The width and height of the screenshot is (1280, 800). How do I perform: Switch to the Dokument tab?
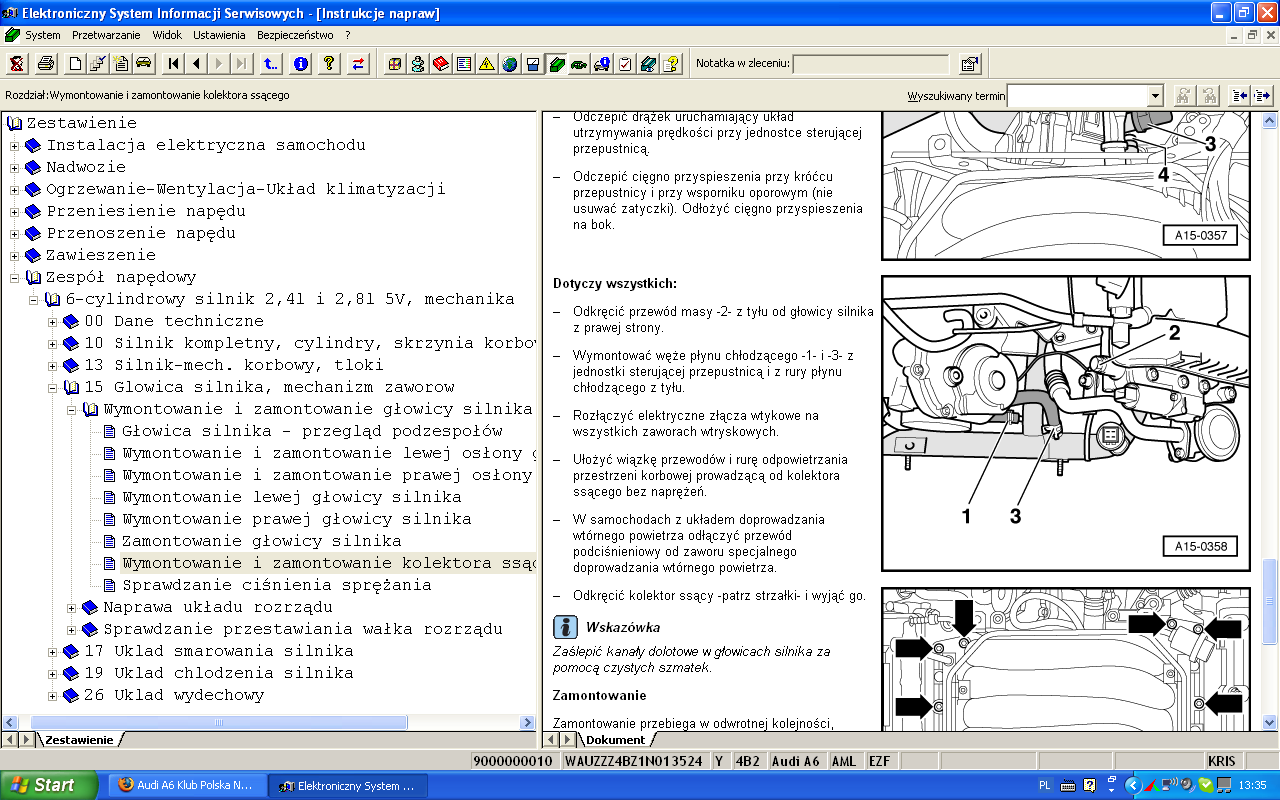click(615, 740)
